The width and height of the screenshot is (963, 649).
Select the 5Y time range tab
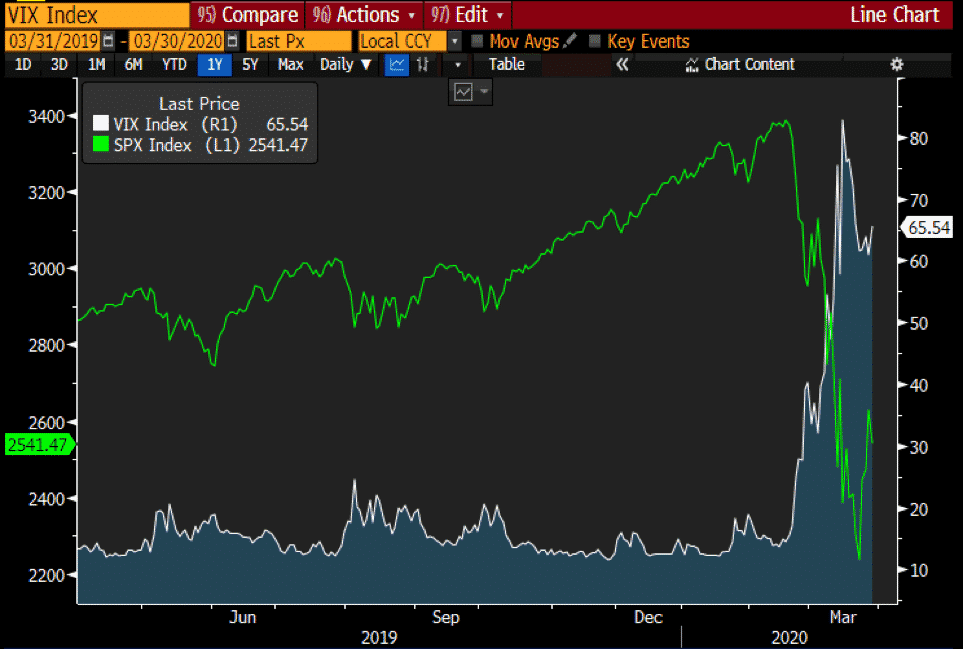pyautogui.click(x=251, y=64)
